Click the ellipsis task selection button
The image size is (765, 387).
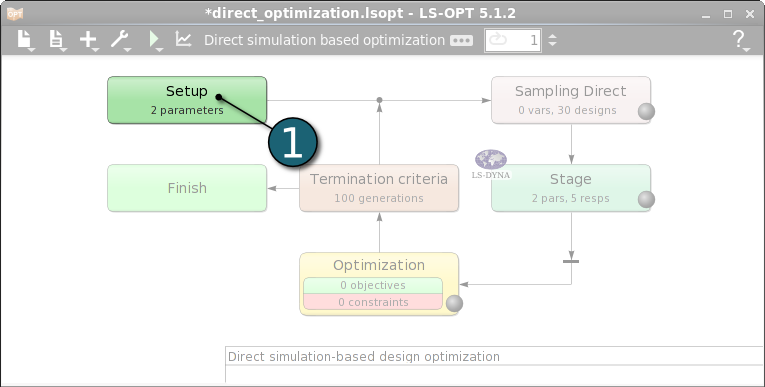click(x=461, y=40)
